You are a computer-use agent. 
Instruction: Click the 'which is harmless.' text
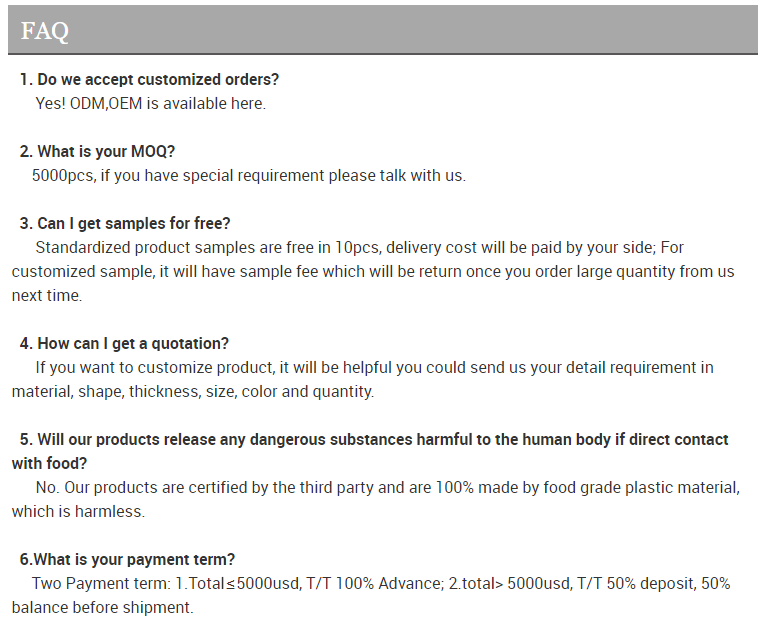click(x=78, y=512)
